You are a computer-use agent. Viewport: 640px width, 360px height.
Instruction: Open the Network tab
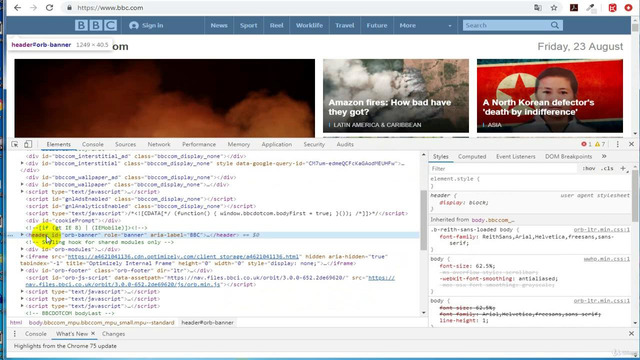coord(159,144)
